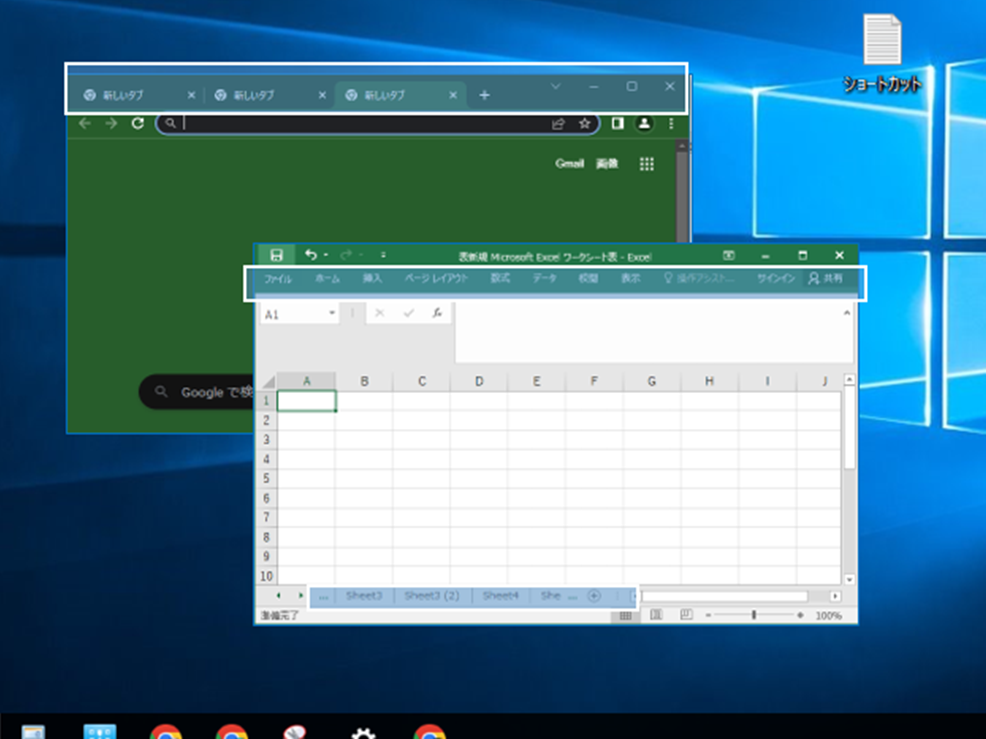Add a new sheet with the plus icon

(x=594, y=596)
